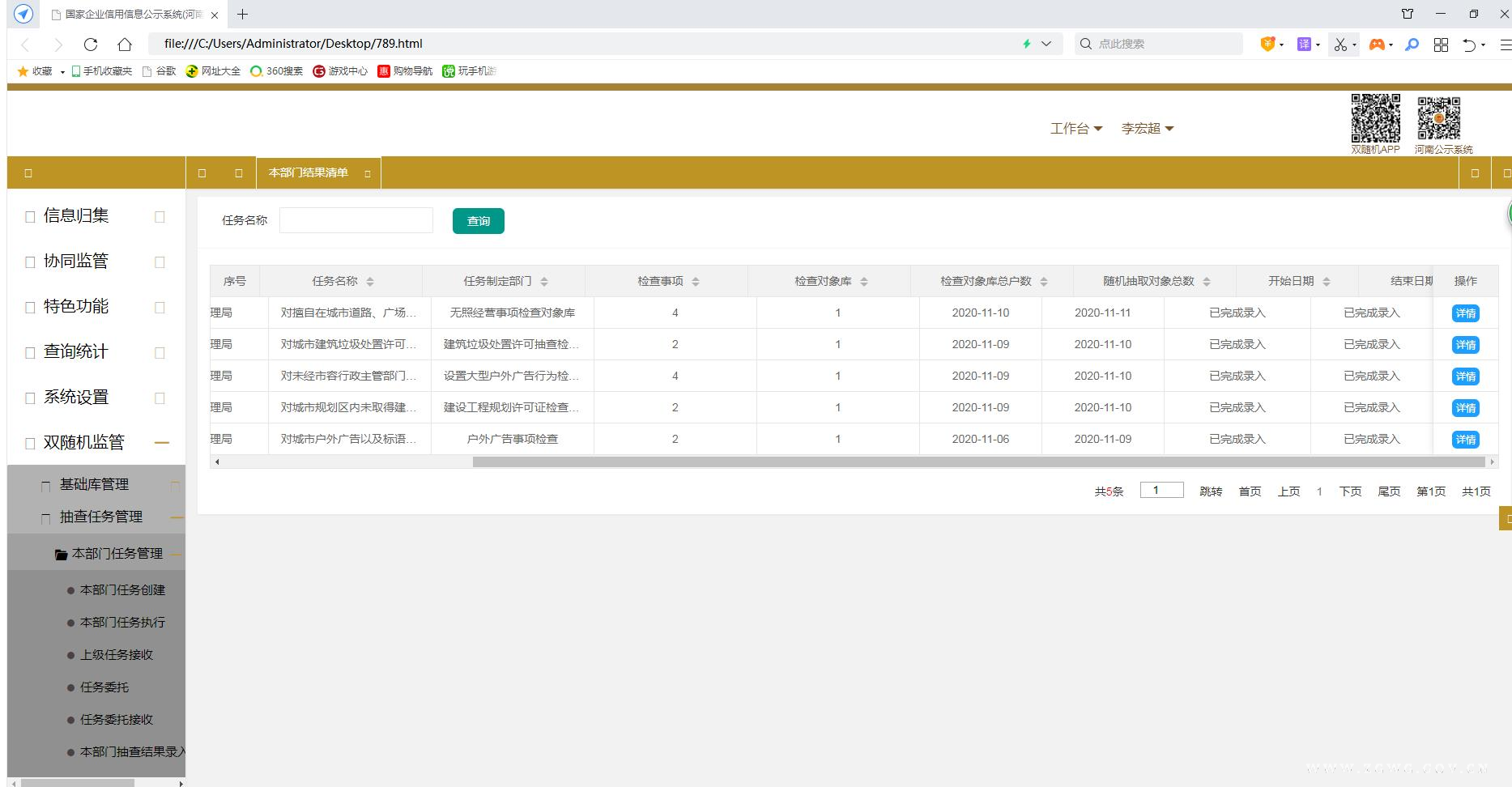This screenshot has width=1512, height=787.
Task: Click the 河南公示系统 QR code icon
Action: point(1438,118)
